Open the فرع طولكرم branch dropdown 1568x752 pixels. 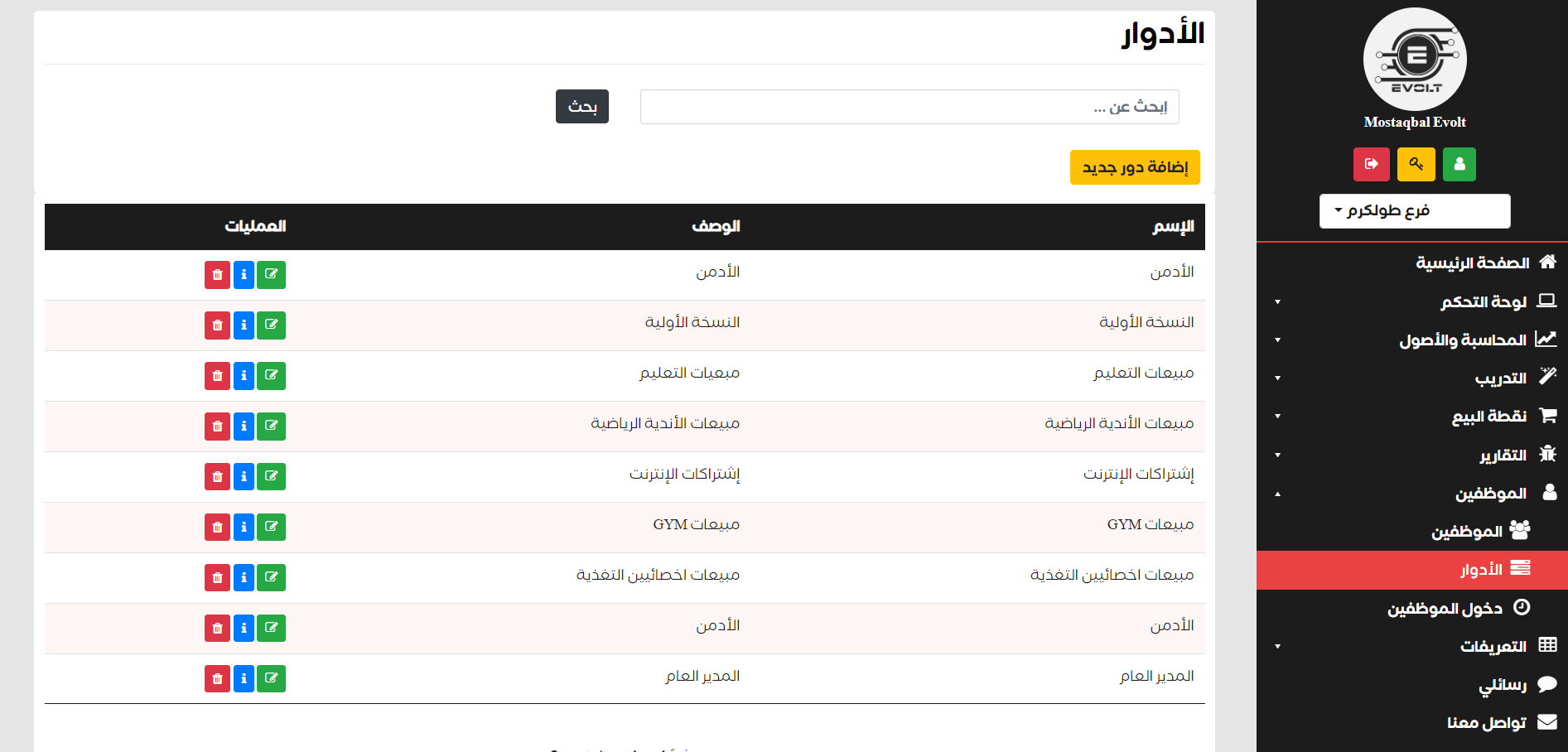pyautogui.click(x=1414, y=211)
